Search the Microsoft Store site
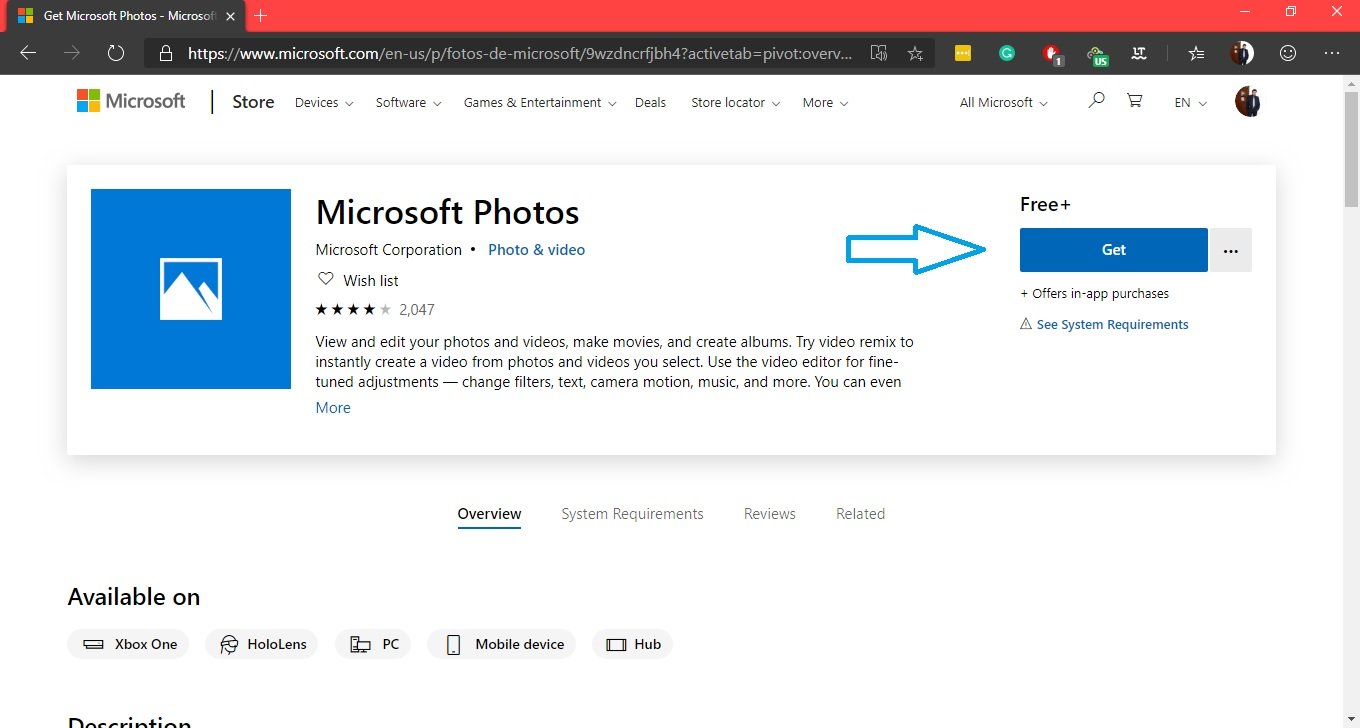This screenshot has height=728, width=1360. [x=1096, y=101]
